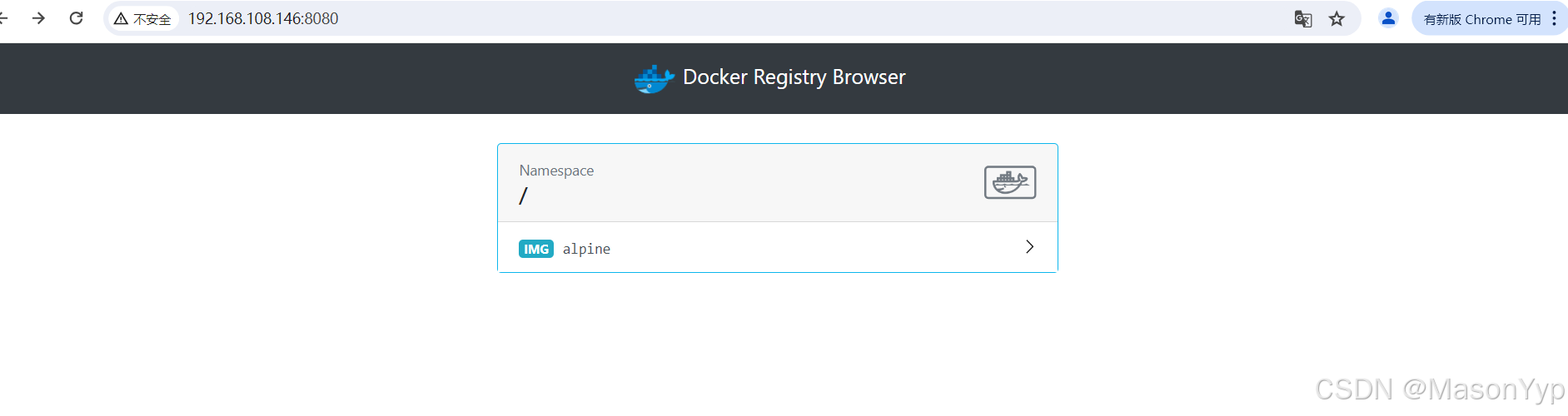Click the CSDN @MasonYyp watermark

pos(1441,389)
